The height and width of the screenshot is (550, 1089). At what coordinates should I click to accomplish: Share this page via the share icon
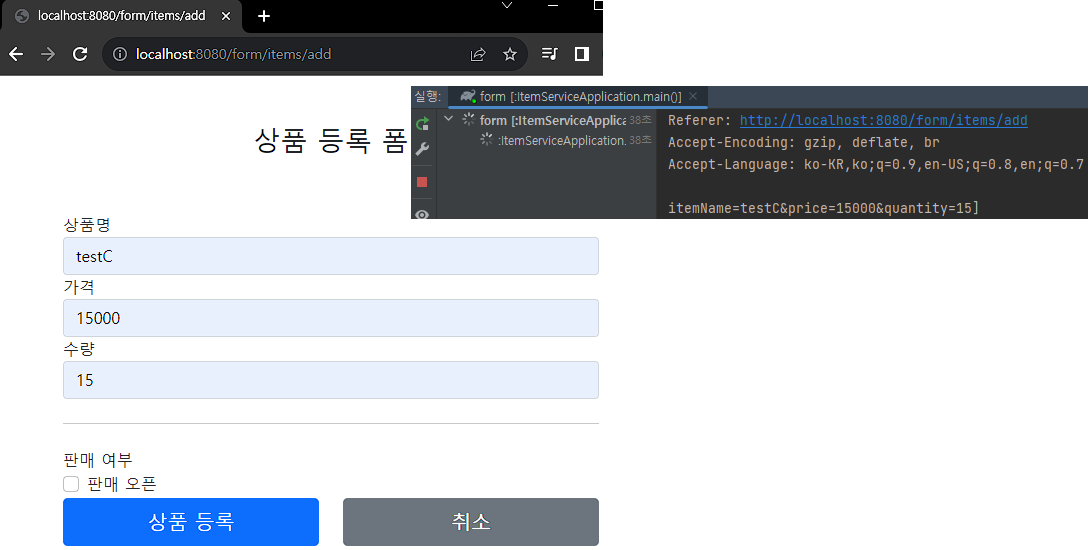478,54
